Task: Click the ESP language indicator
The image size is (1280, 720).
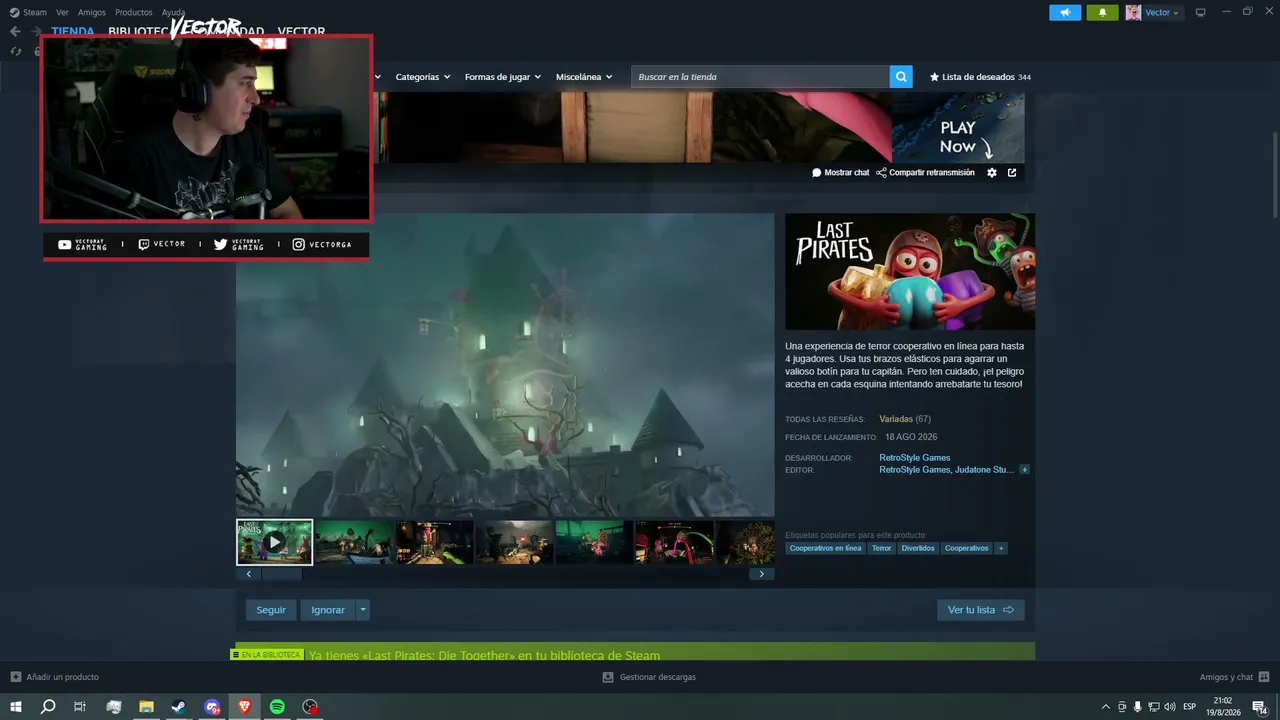Action: click(x=1190, y=707)
